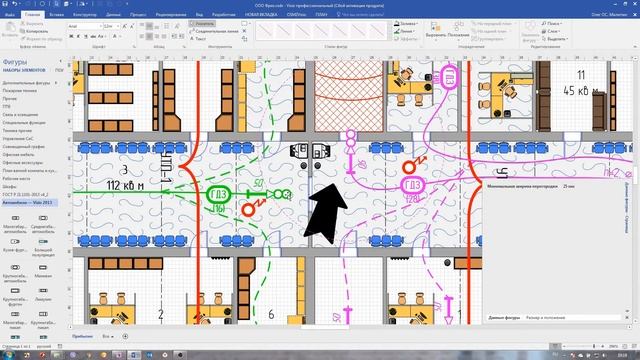Image resolution: width=640 pixels, height=360 pixels.
Task: Click the Paste (Вставить) icon
Action: [x=9, y=29]
